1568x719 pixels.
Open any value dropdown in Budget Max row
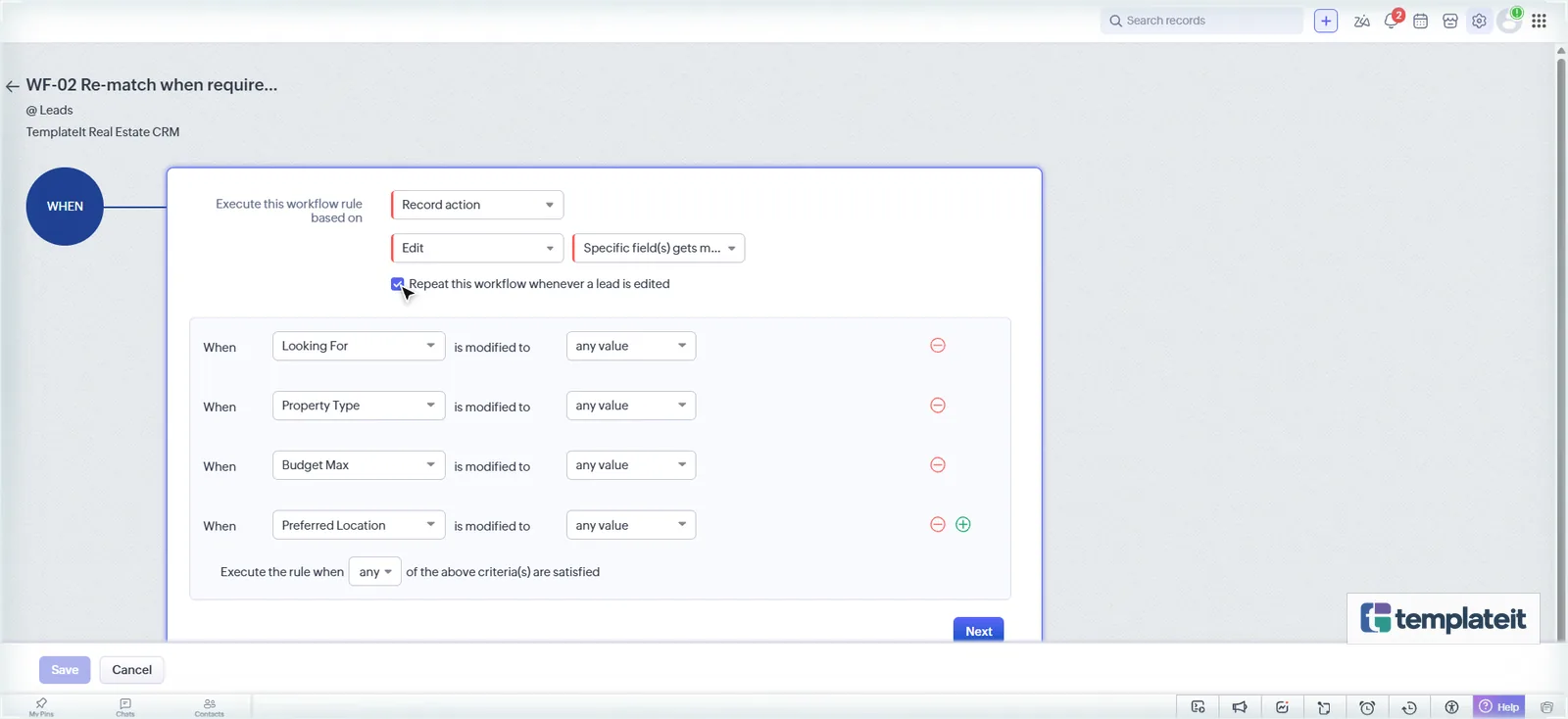(631, 465)
